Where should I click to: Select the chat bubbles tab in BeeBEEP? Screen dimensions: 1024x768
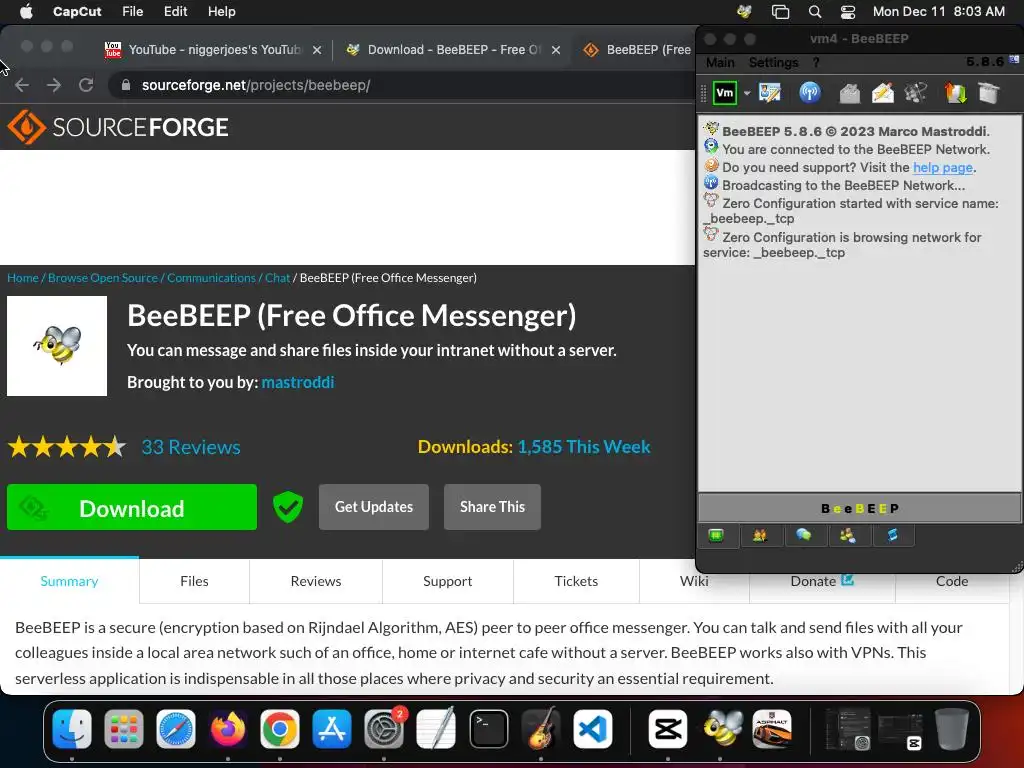coord(803,536)
